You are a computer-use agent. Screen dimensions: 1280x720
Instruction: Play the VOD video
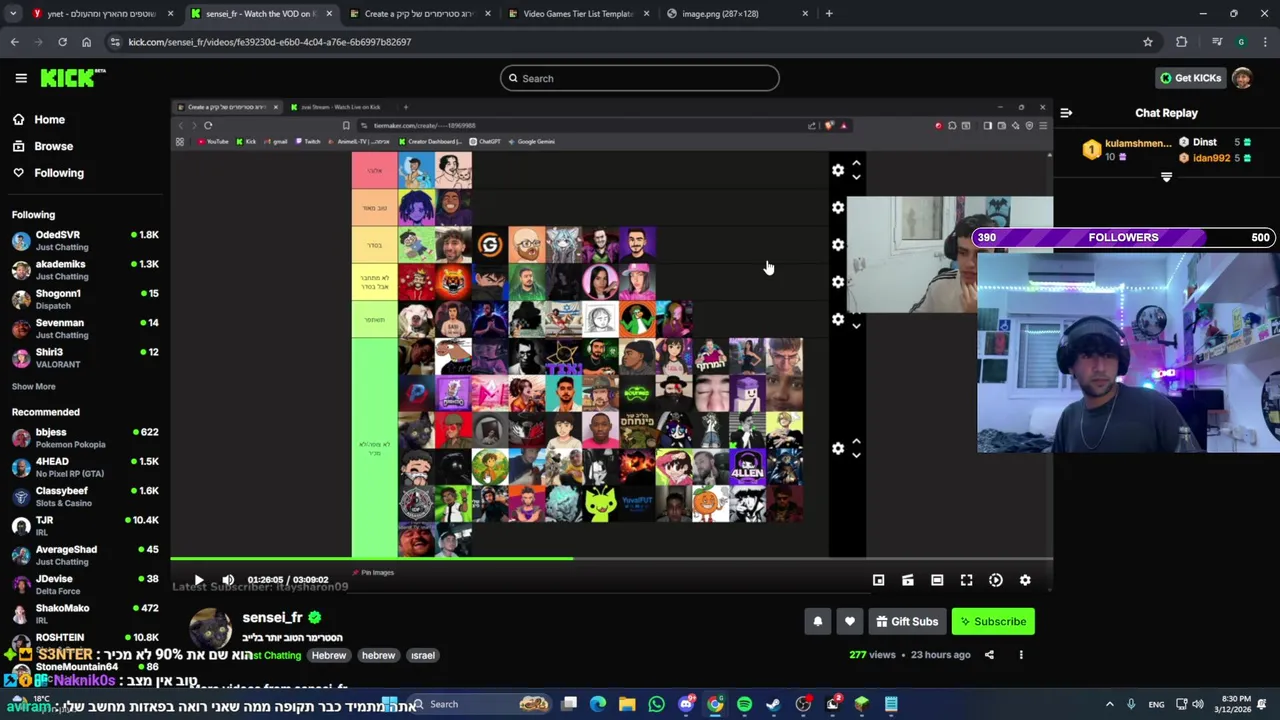click(199, 580)
